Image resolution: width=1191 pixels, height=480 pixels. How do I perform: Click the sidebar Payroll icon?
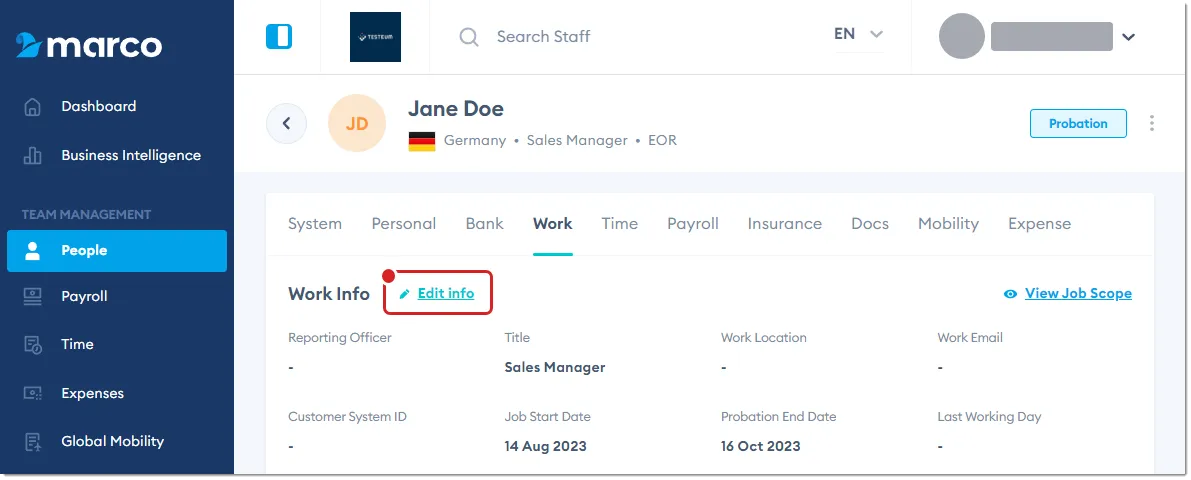point(33,297)
